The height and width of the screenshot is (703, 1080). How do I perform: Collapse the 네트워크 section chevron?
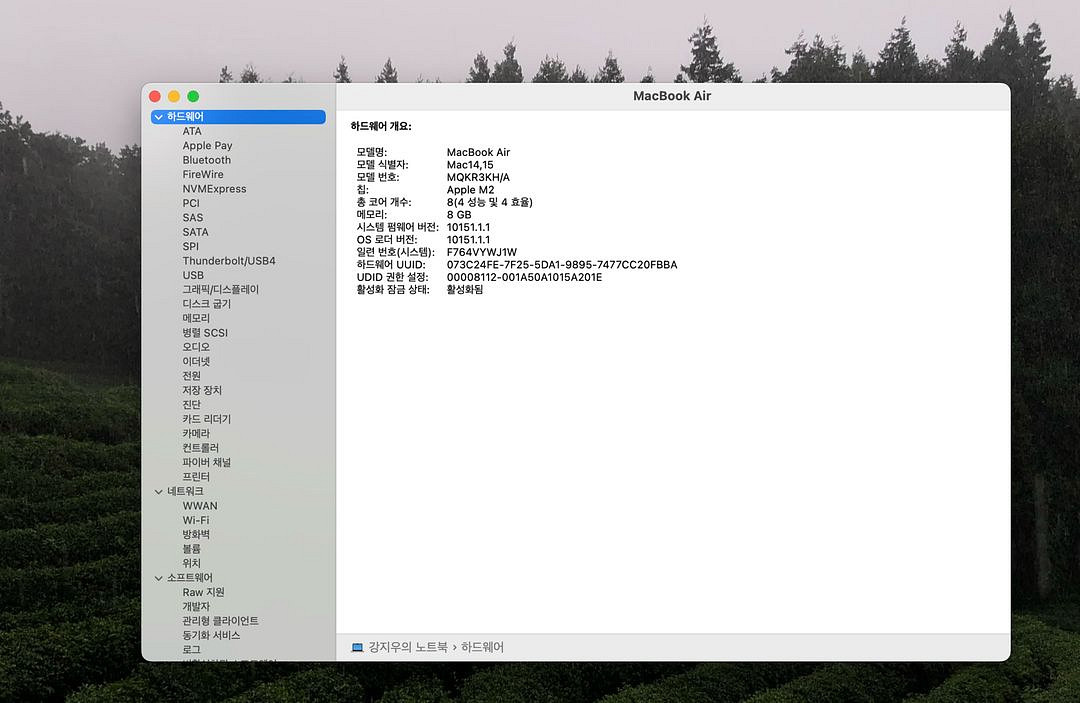(158, 491)
